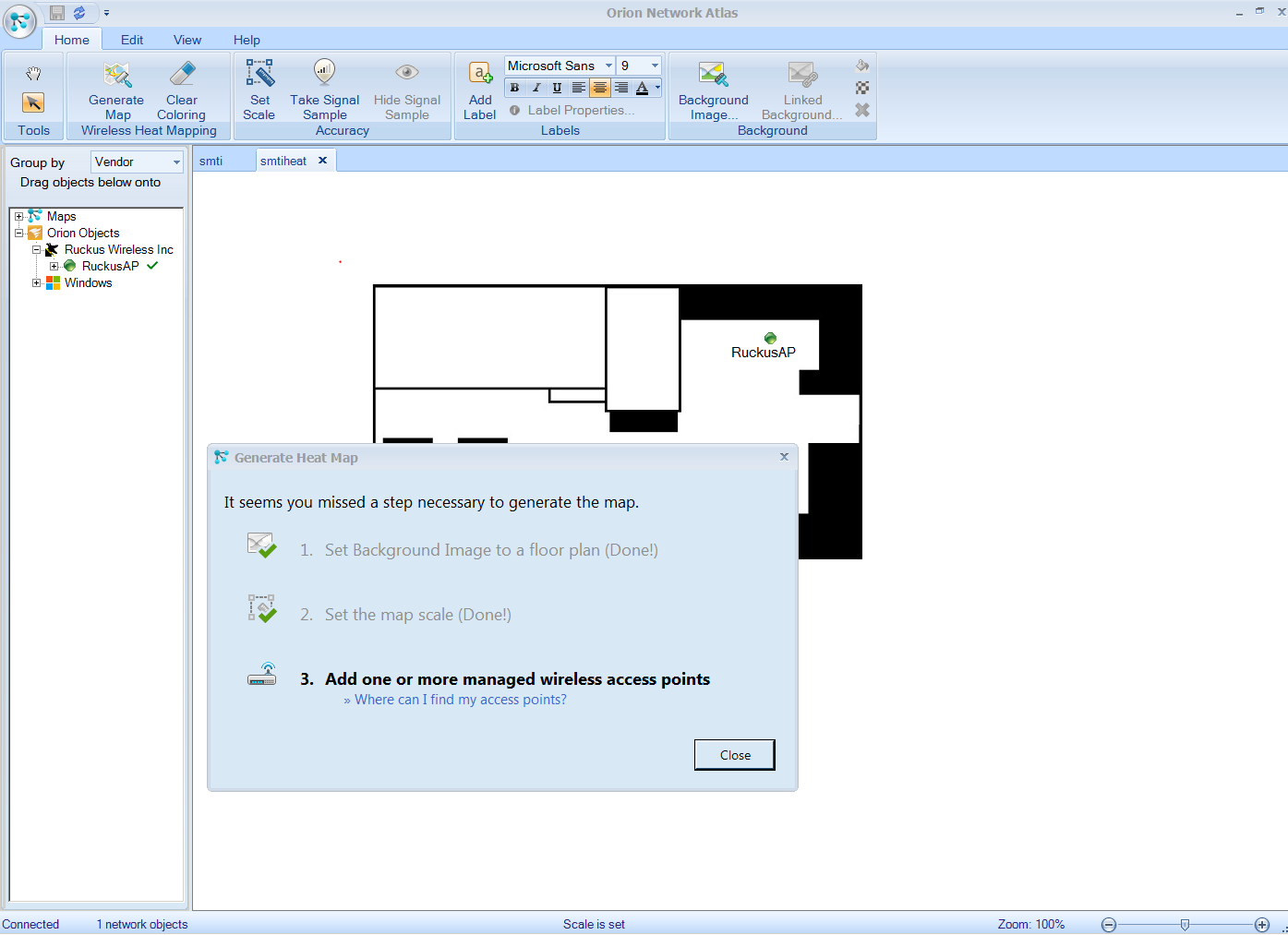Click the zoom out minus button
This screenshot has height=935, width=1288.
1109,925
